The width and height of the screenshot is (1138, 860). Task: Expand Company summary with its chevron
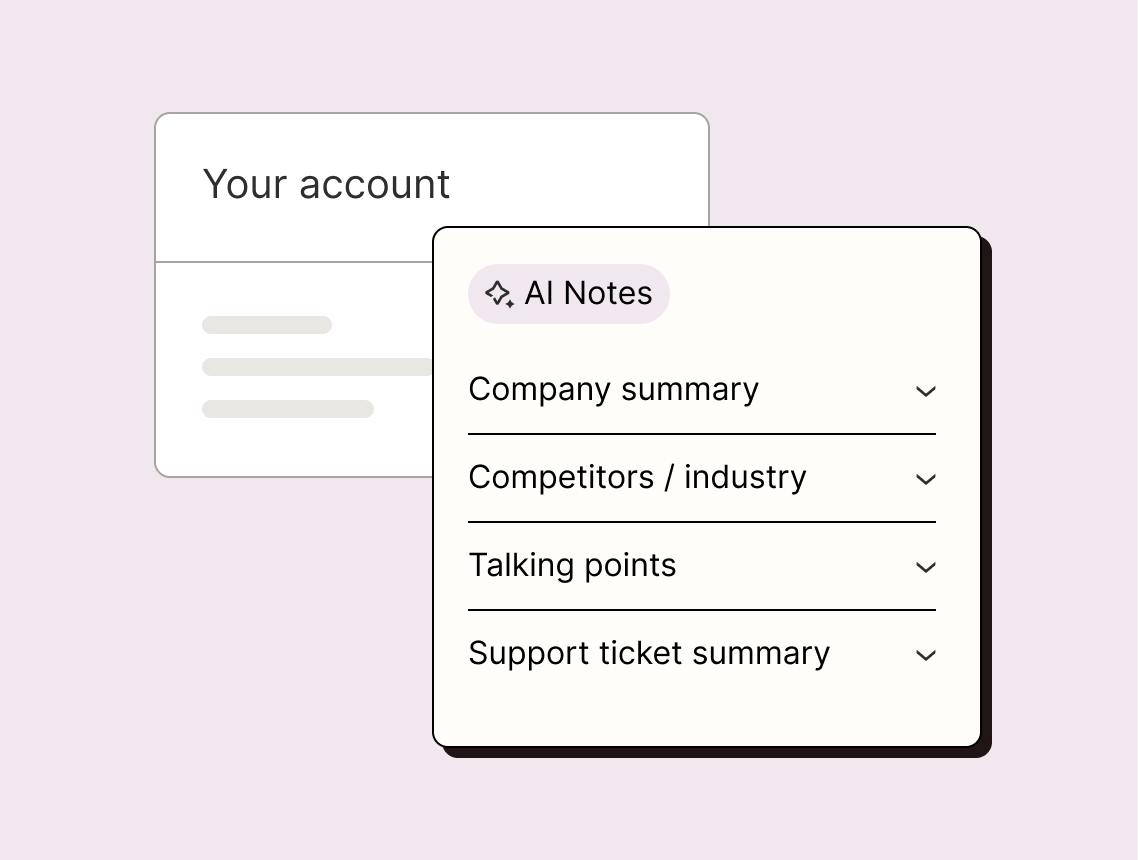pos(926,391)
